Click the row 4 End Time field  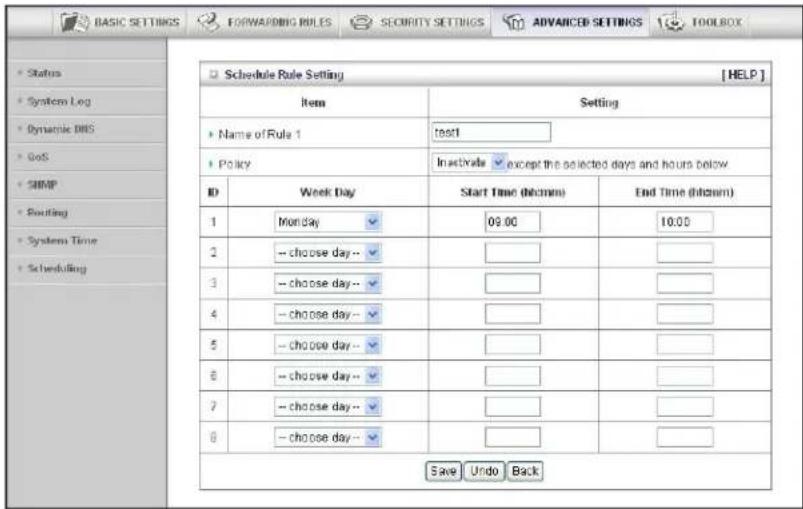tap(685, 314)
